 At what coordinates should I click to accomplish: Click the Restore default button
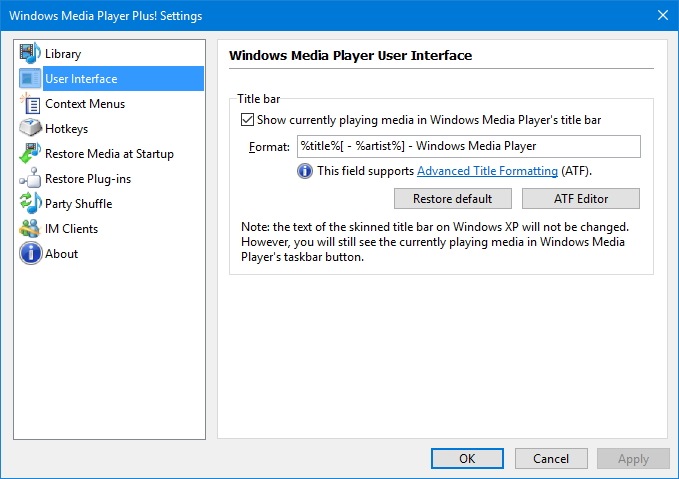pyautogui.click(x=453, y=198)
